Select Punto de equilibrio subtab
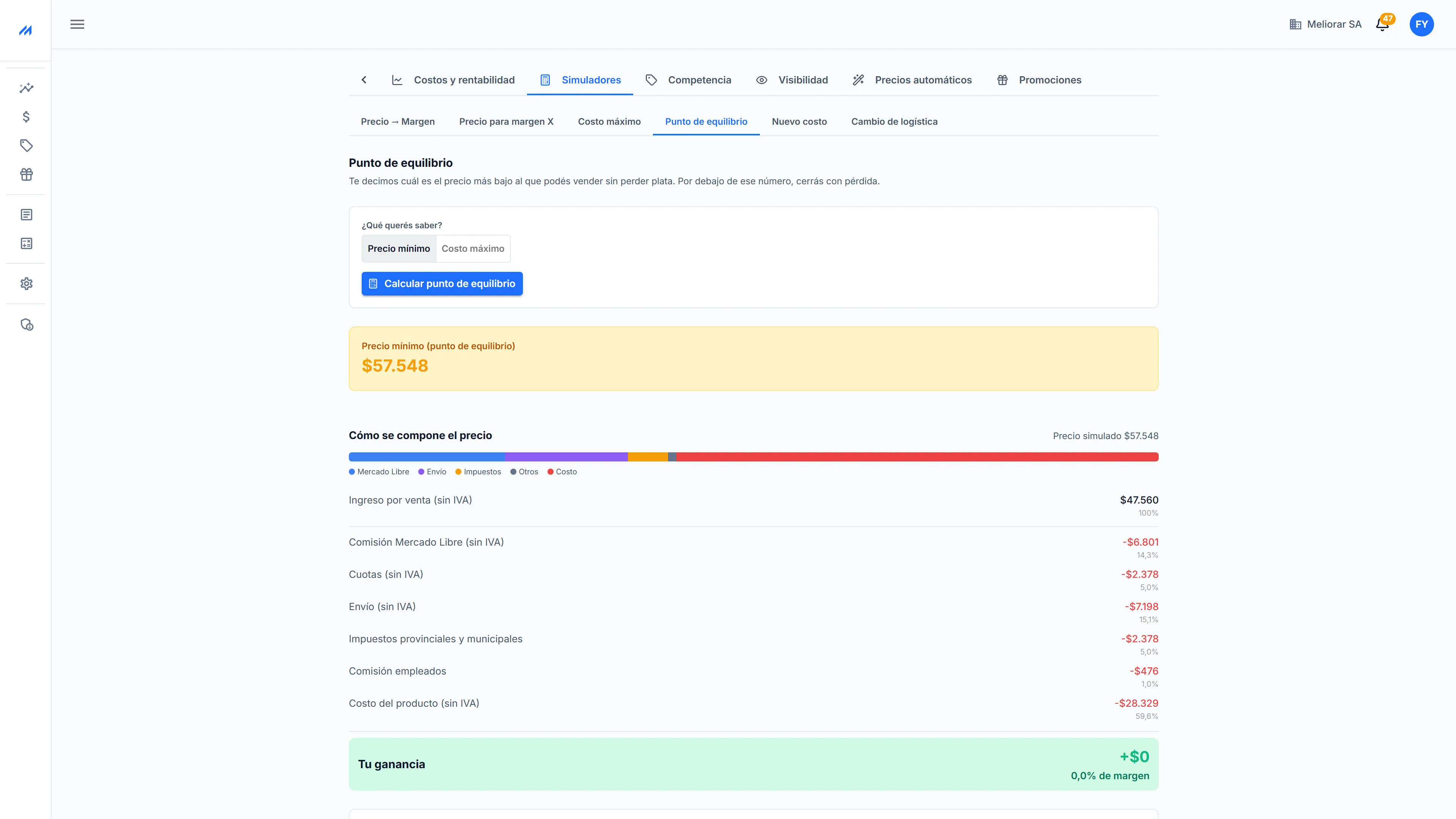The width and height of the screenshot is (1456, 819). pyautogui.click(x=706, y=121)
